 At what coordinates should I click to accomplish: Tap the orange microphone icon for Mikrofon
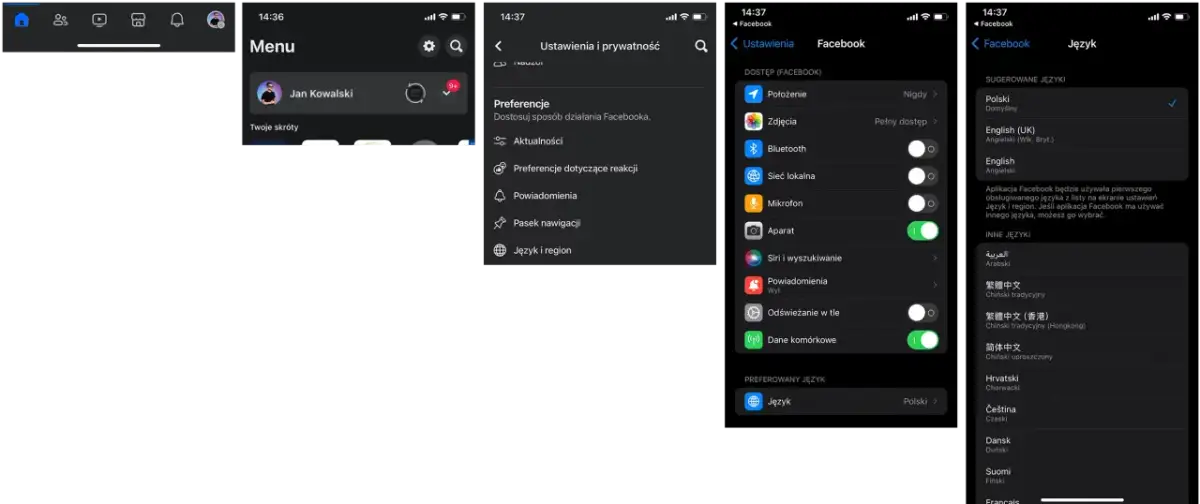[x=754, y=203]
